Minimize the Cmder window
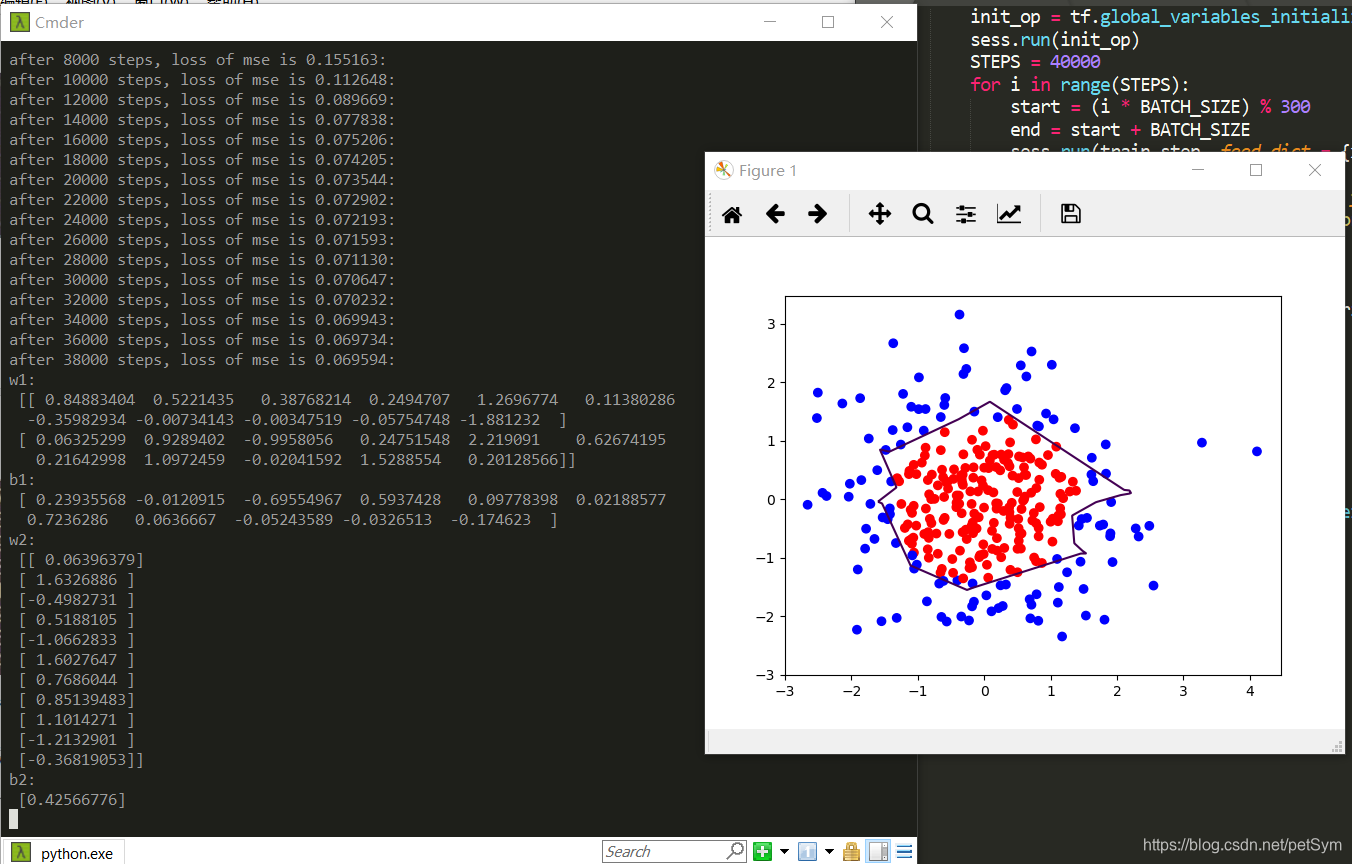 pyautogui.click(x=769, y=22)
